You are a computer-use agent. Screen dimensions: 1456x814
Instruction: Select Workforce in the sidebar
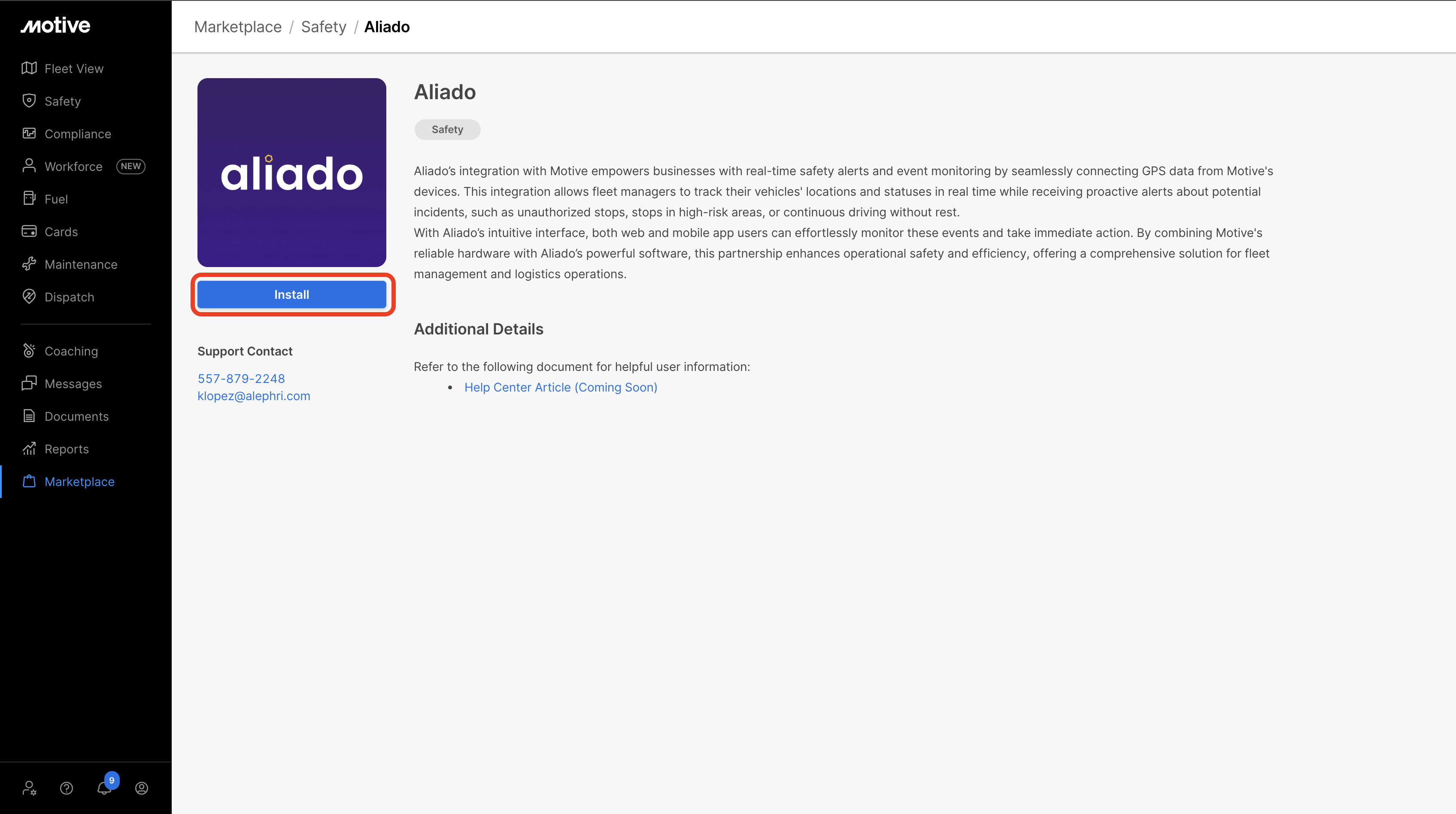[73, 166]
